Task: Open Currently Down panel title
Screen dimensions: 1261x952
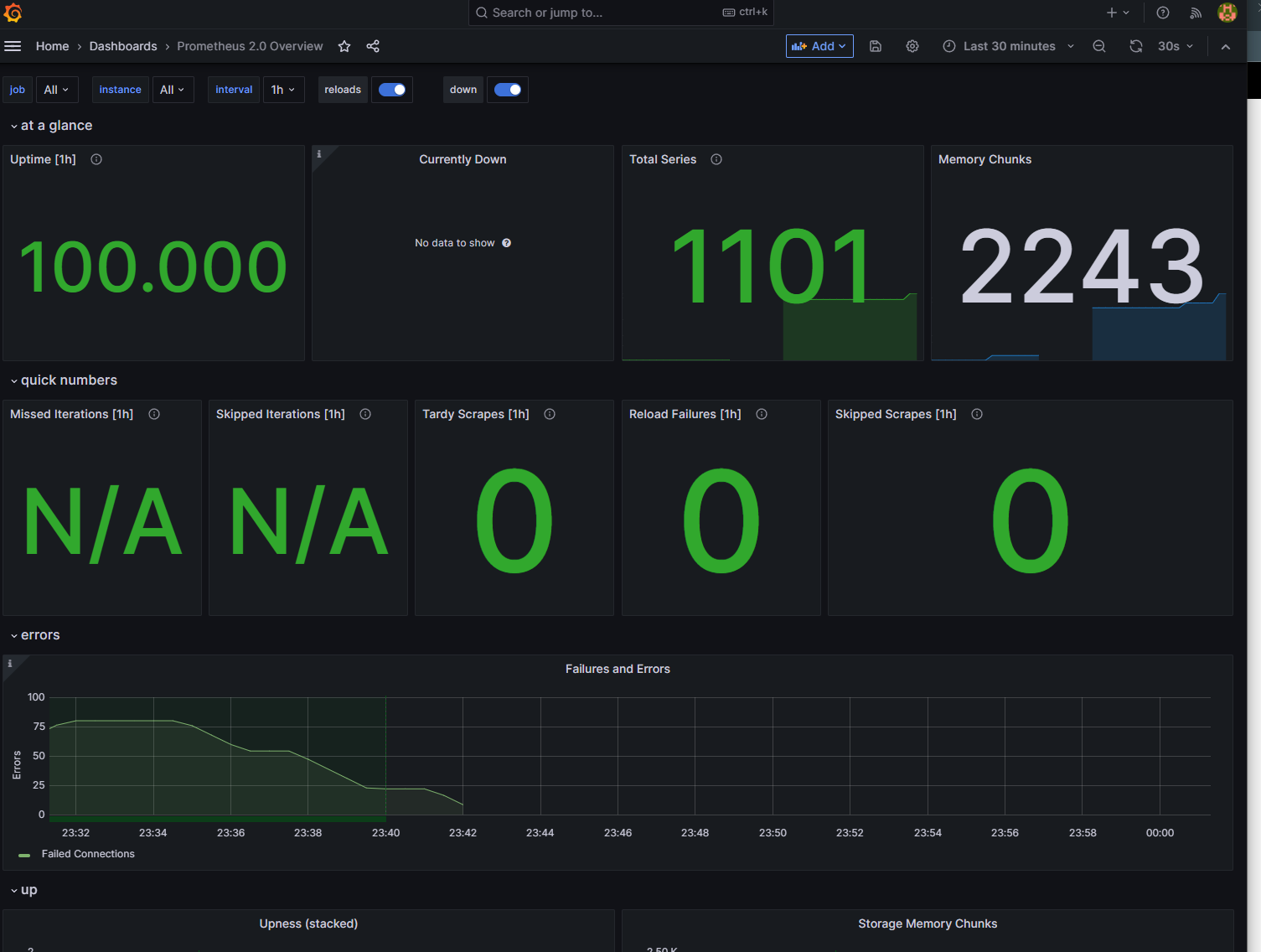Action: [x=463, y=159]
